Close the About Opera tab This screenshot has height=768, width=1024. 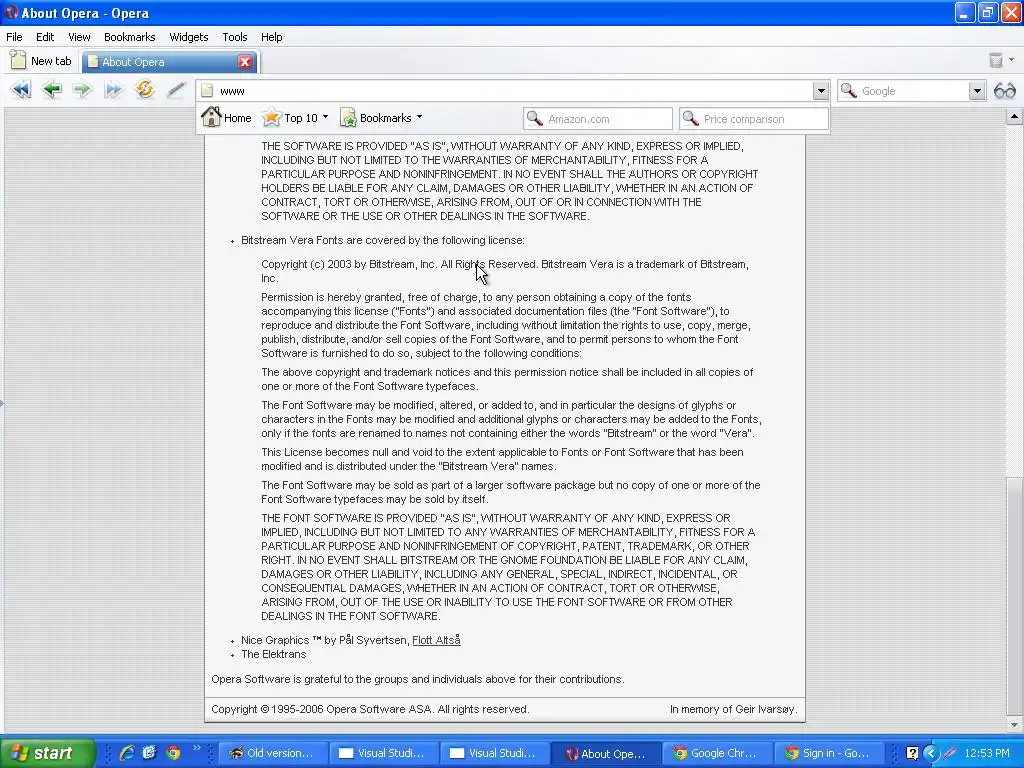tap(245, 61)
